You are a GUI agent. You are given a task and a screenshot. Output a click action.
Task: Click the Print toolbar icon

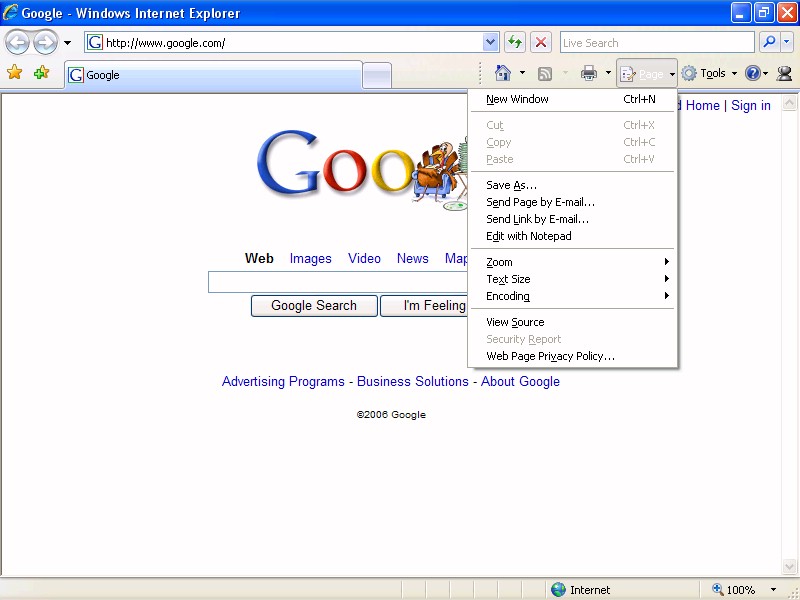point(589,73)
